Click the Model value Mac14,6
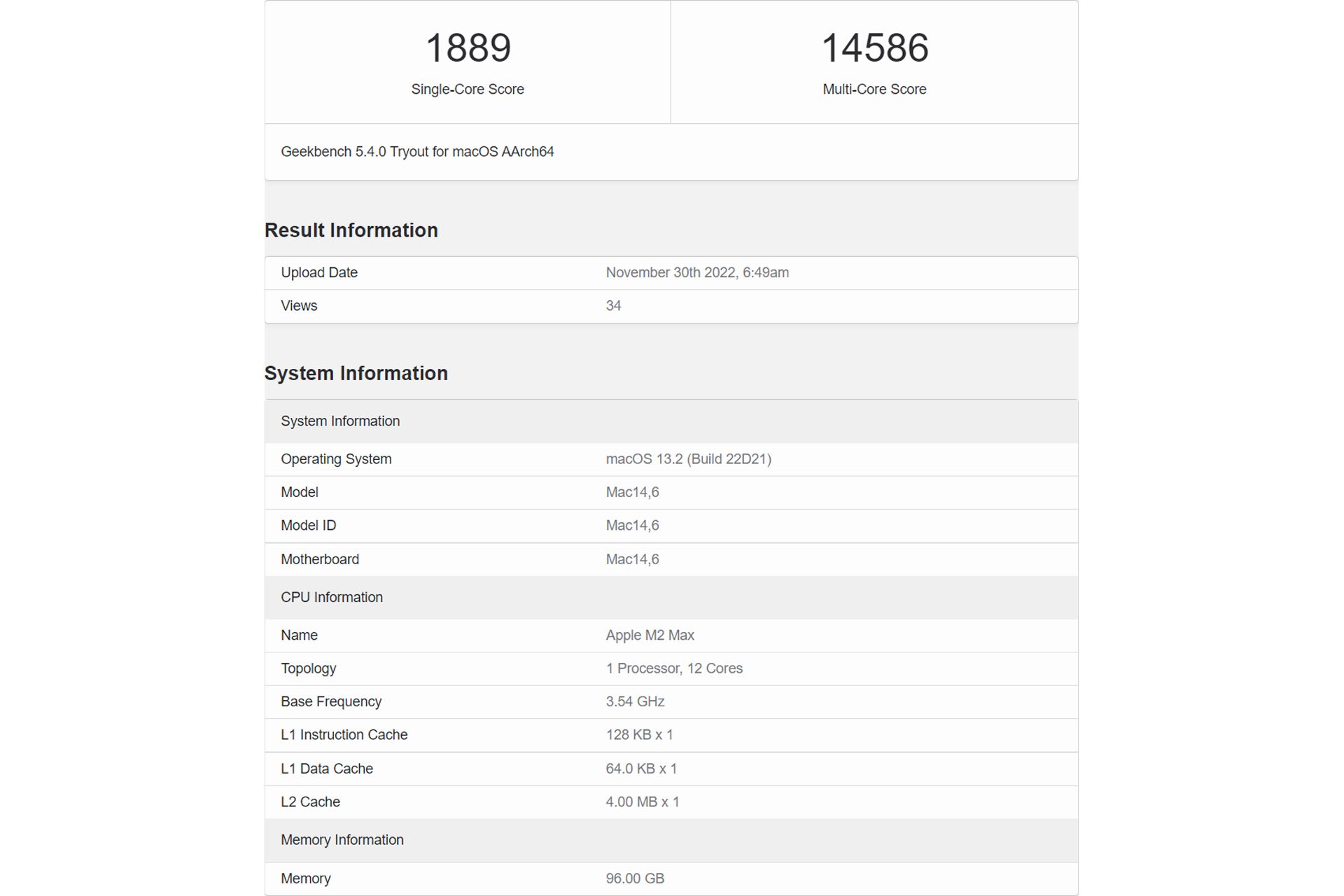Screen dimensions: 1344x896 point(632,492)
